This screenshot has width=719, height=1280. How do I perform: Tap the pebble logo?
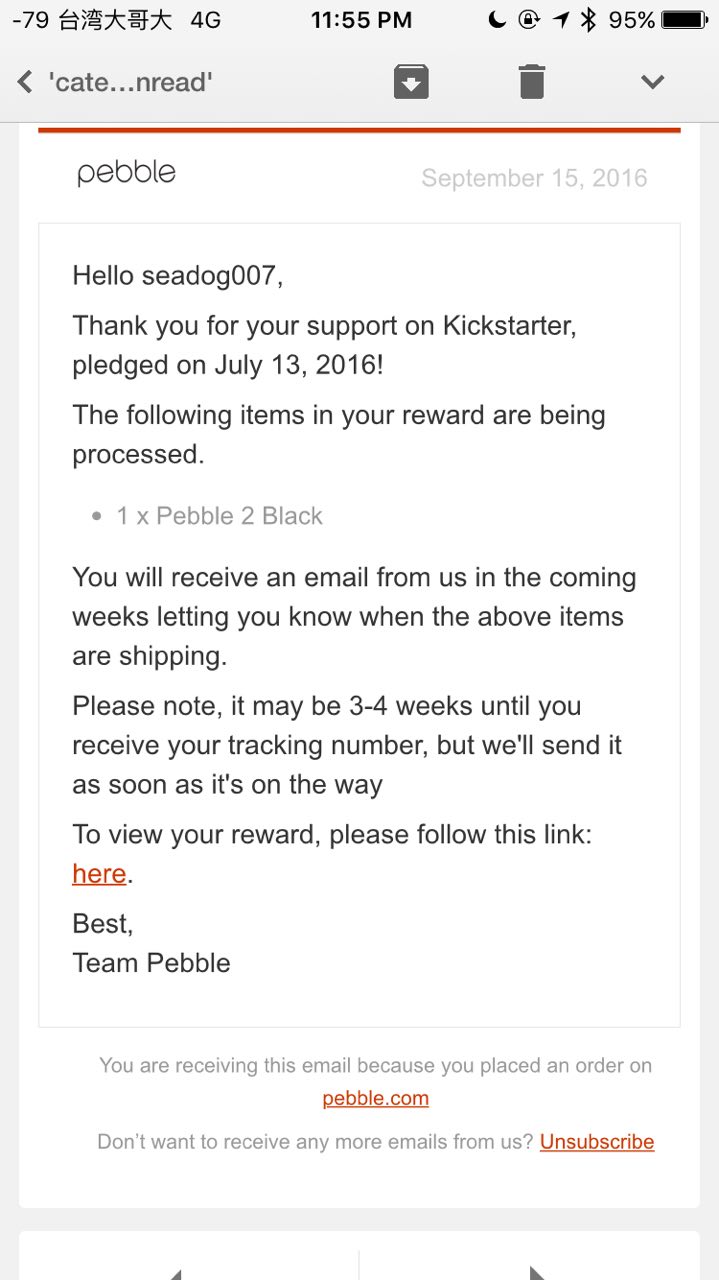coord(126,173)
